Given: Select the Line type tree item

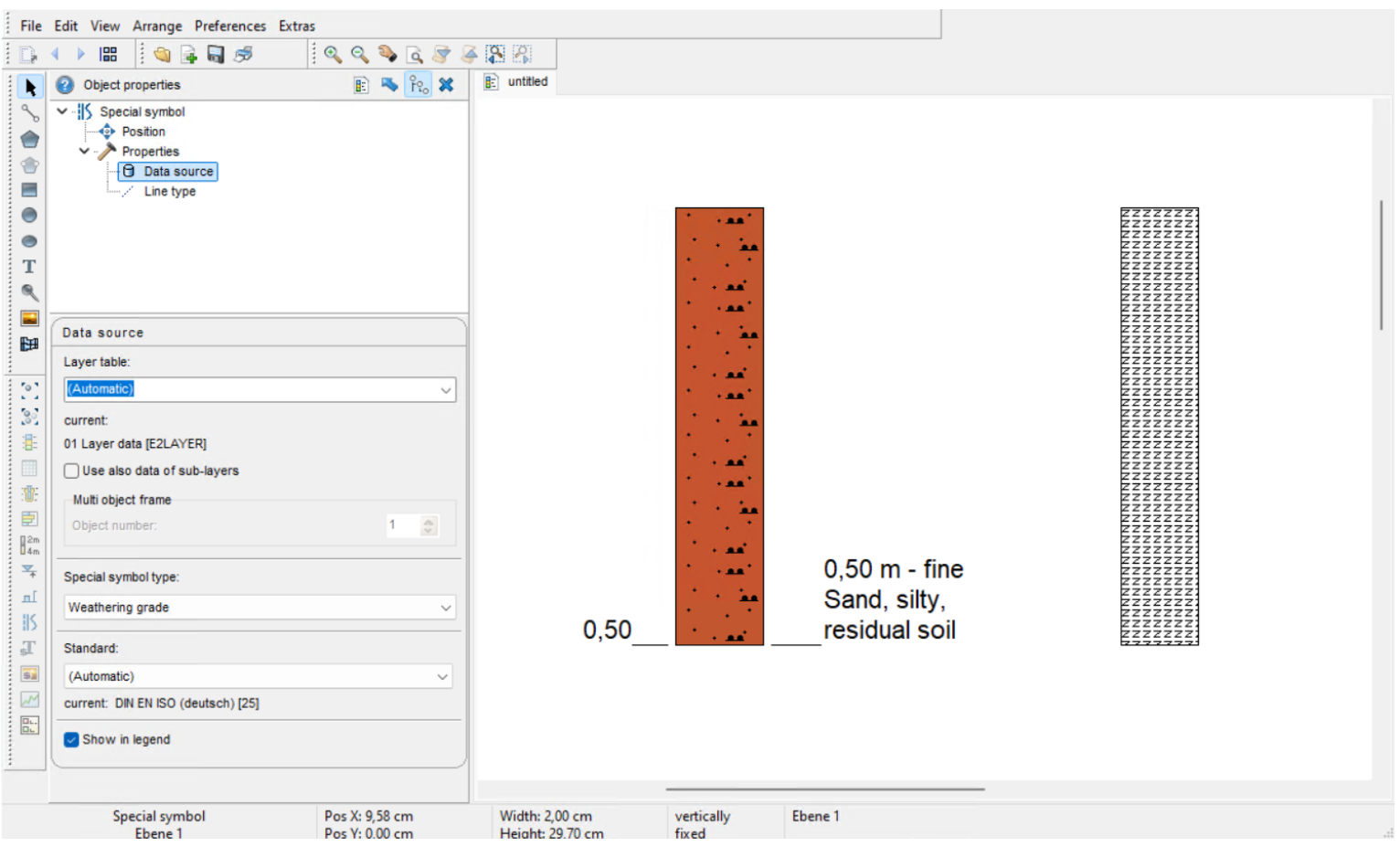Looking at the screenshot, I should 169,192.
